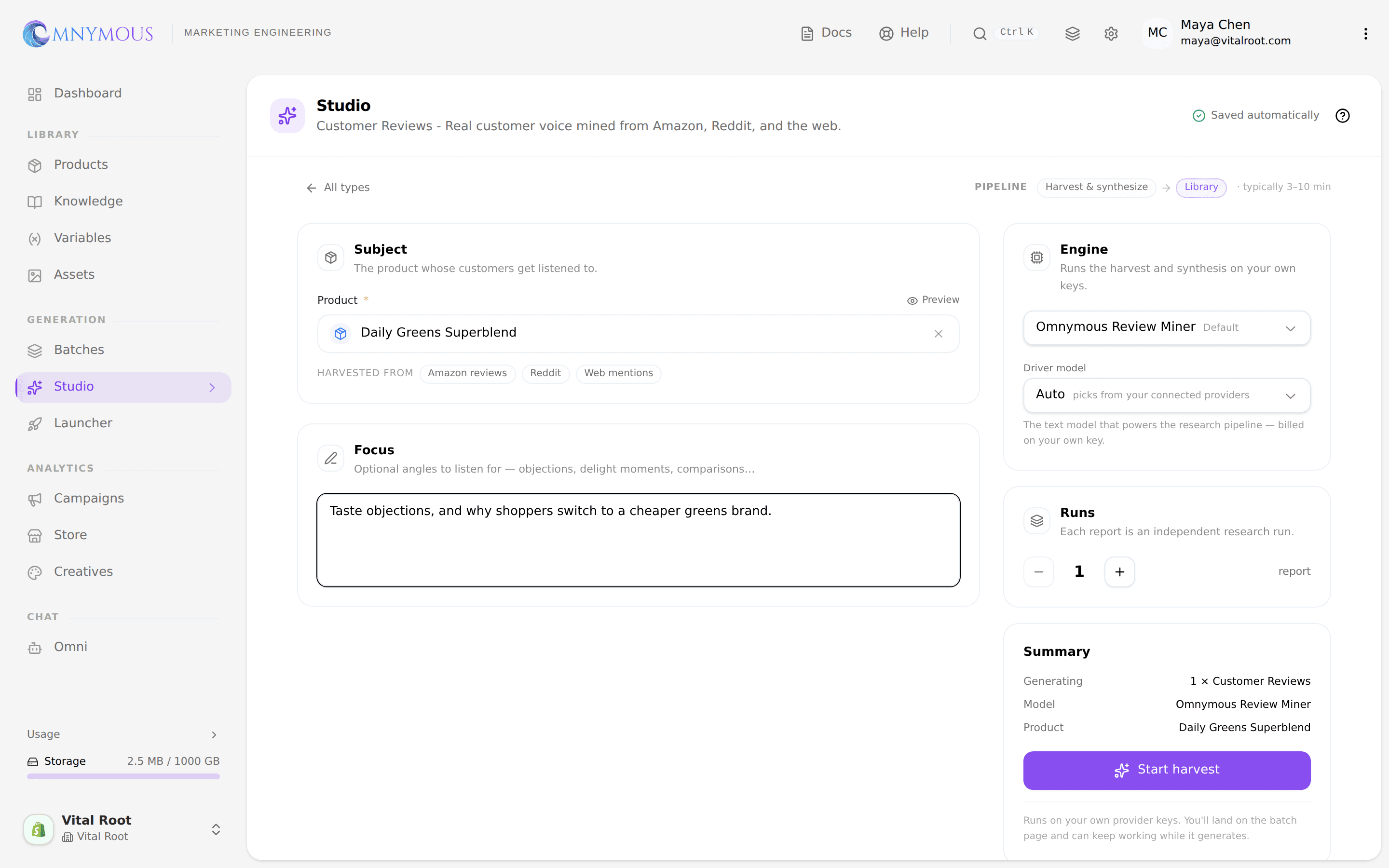Open the Omnymous Review Miner dropdown

coord(1166,328)
